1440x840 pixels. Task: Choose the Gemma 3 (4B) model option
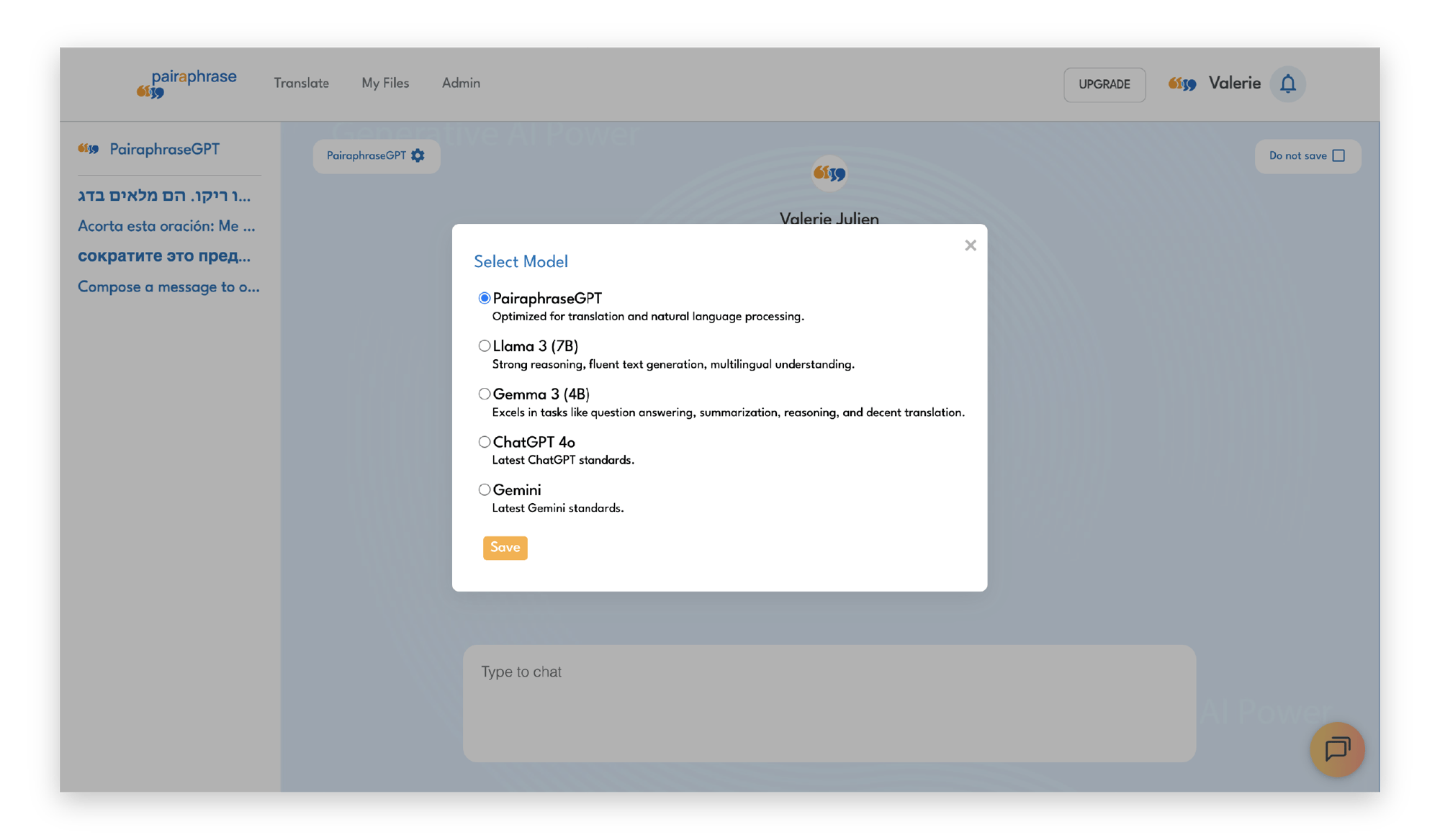click(x=485, y=394)
